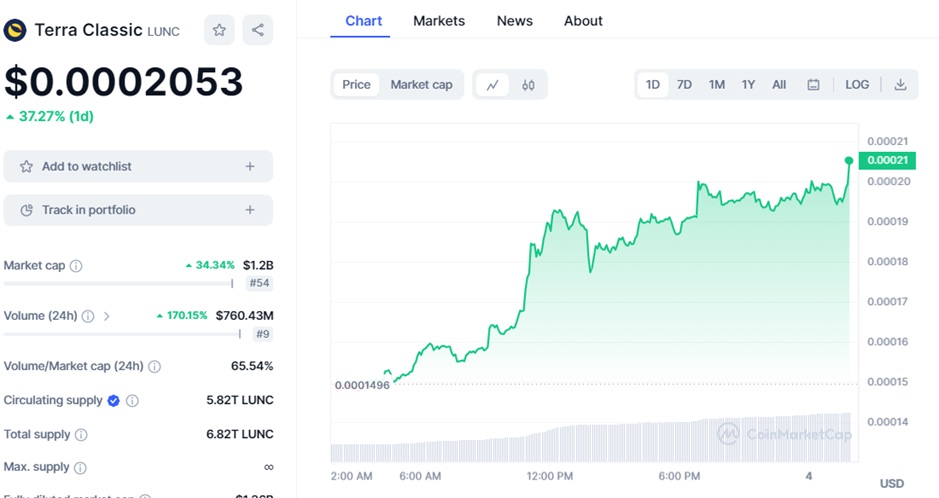
Task: Open the Markets tab
Action: pyautogui.click(x=438, y=21)
